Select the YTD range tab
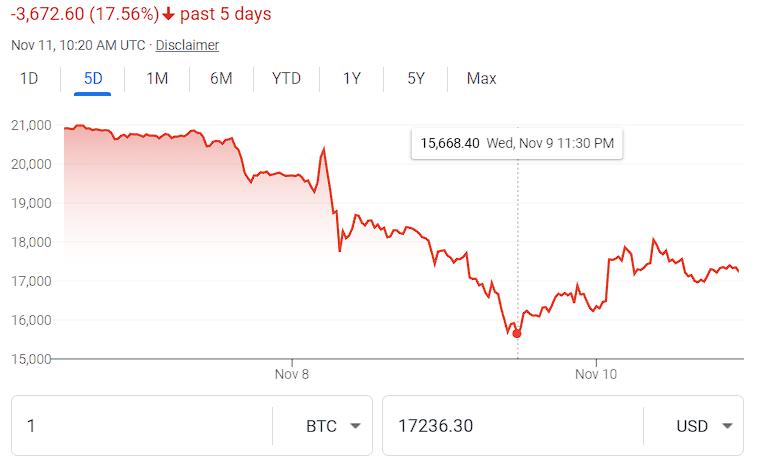 coord(286,79)
